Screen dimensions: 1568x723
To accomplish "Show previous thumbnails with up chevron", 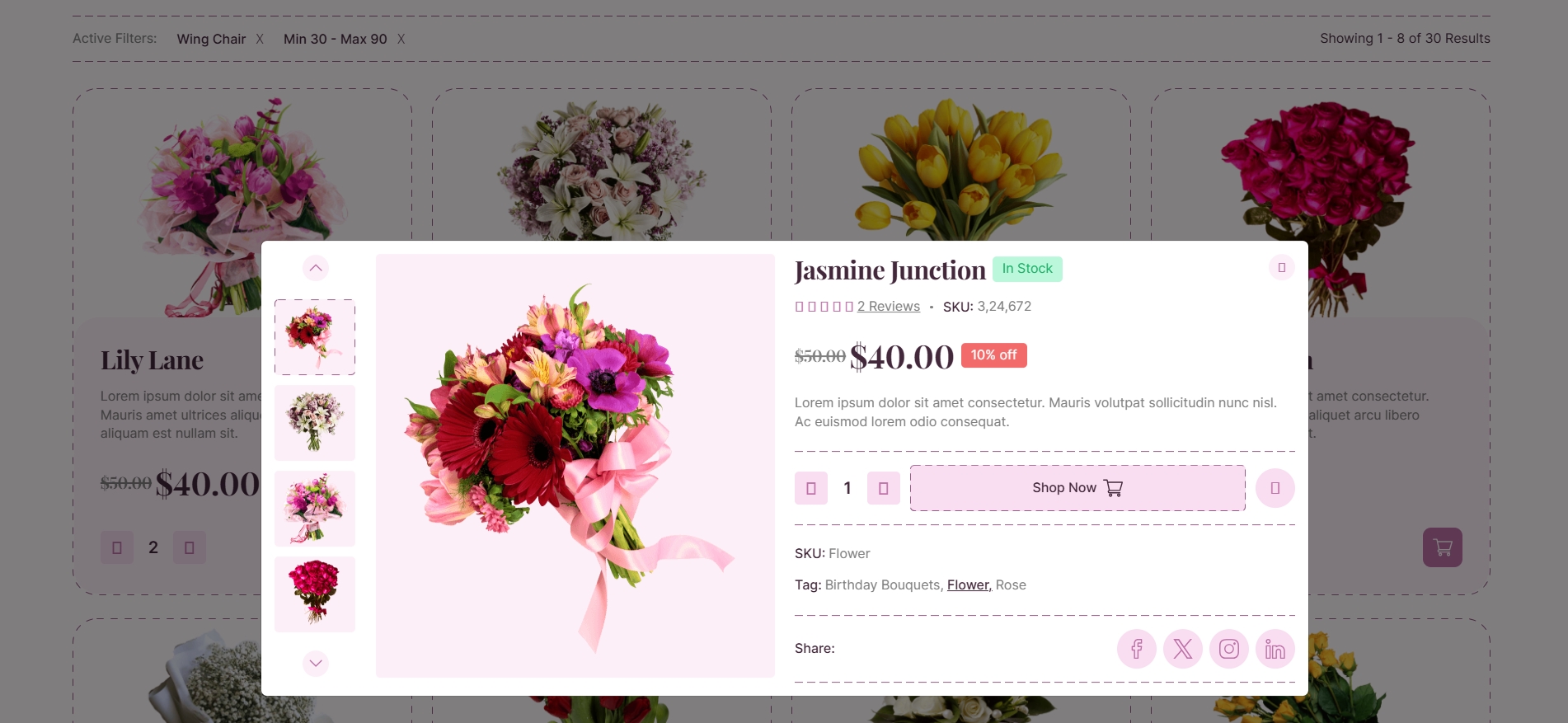I will coord(315,268).
